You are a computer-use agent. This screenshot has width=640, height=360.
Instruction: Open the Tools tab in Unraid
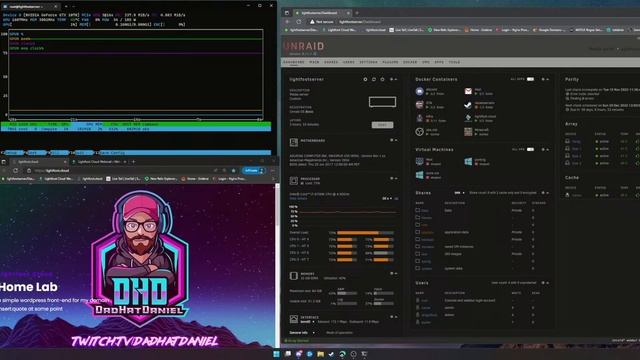click(x=454, y=62)
